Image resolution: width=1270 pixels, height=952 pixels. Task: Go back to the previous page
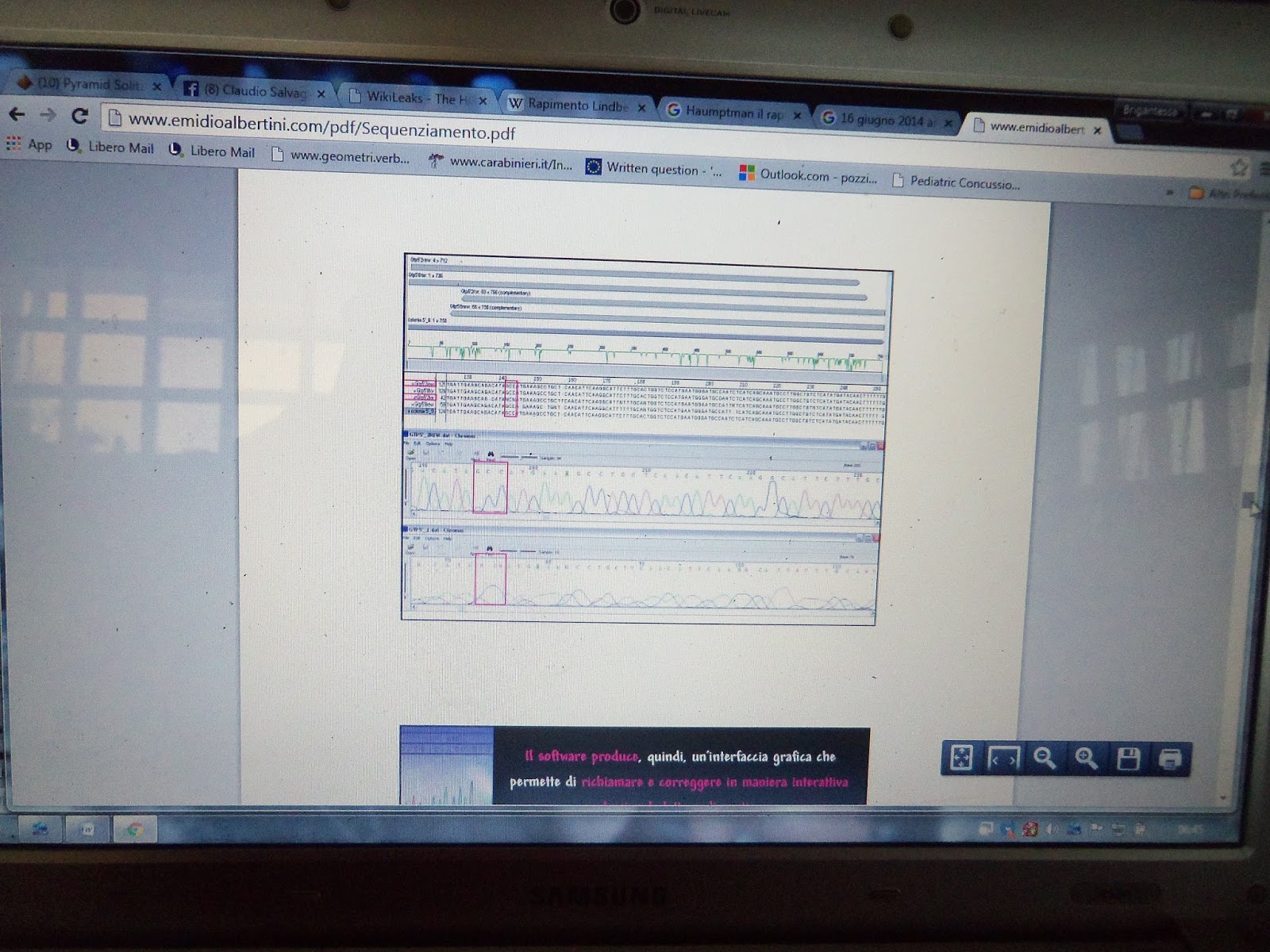click(17, 114)
